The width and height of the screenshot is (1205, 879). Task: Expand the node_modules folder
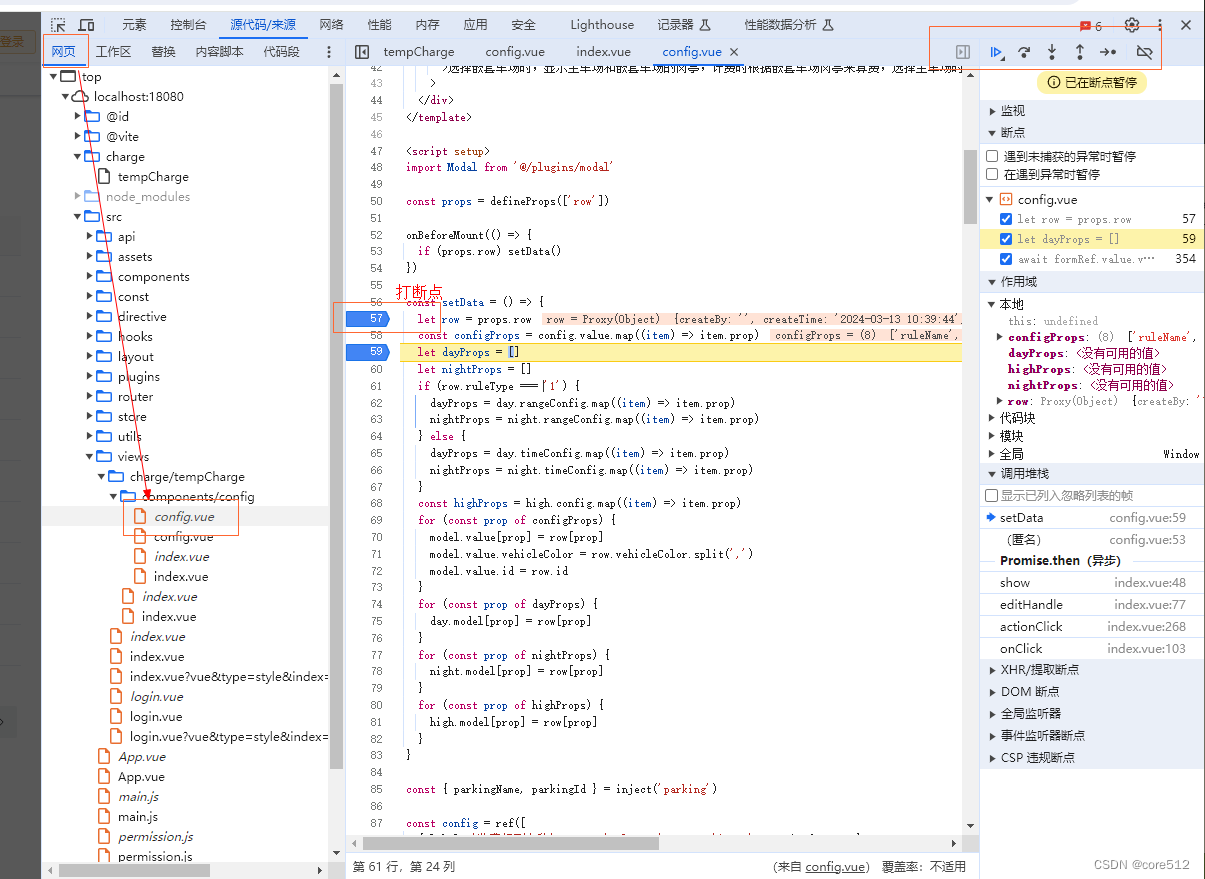click(x=78, y=197)
